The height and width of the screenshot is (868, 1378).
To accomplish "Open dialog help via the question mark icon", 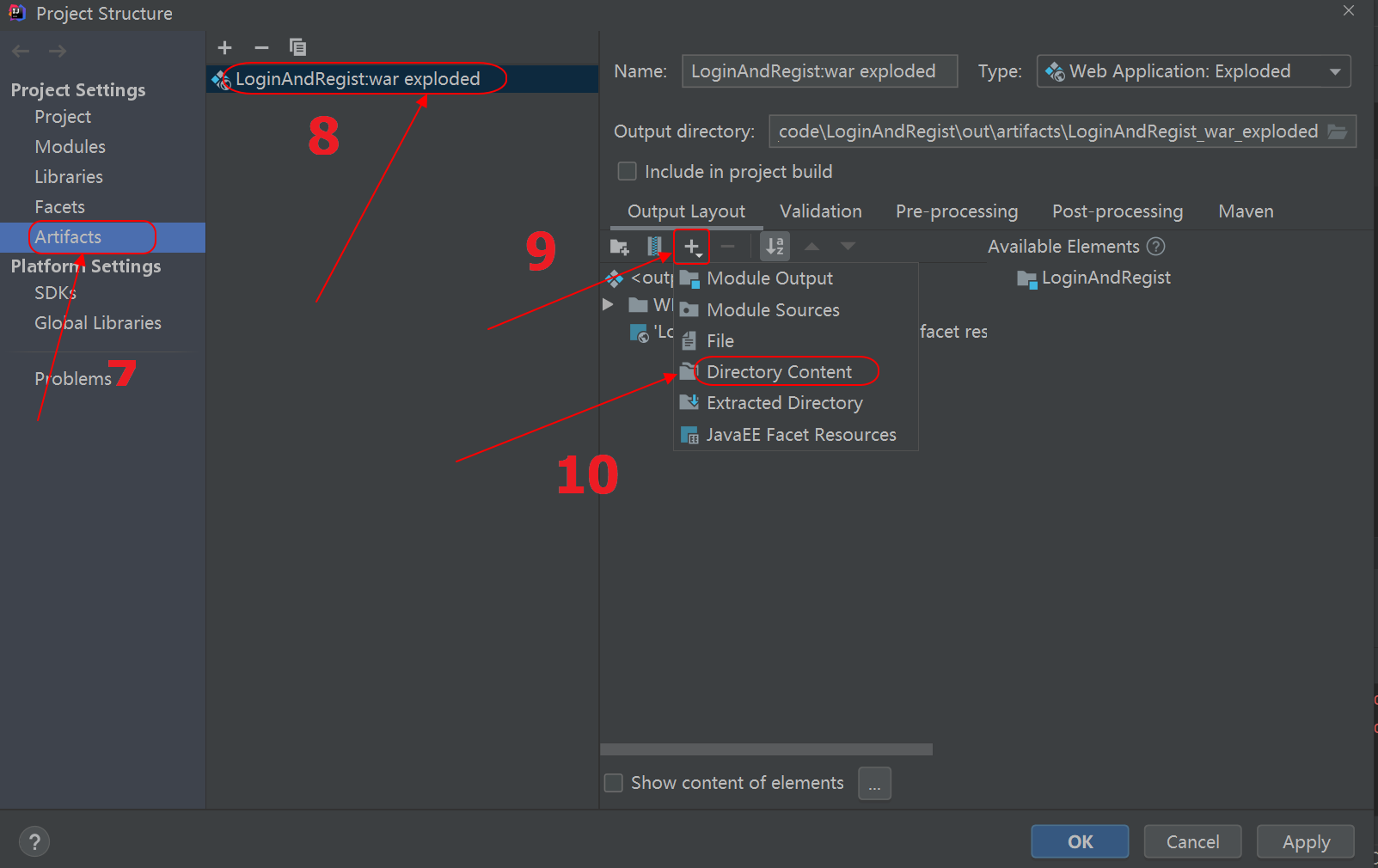I will click(x=34, y=840).
